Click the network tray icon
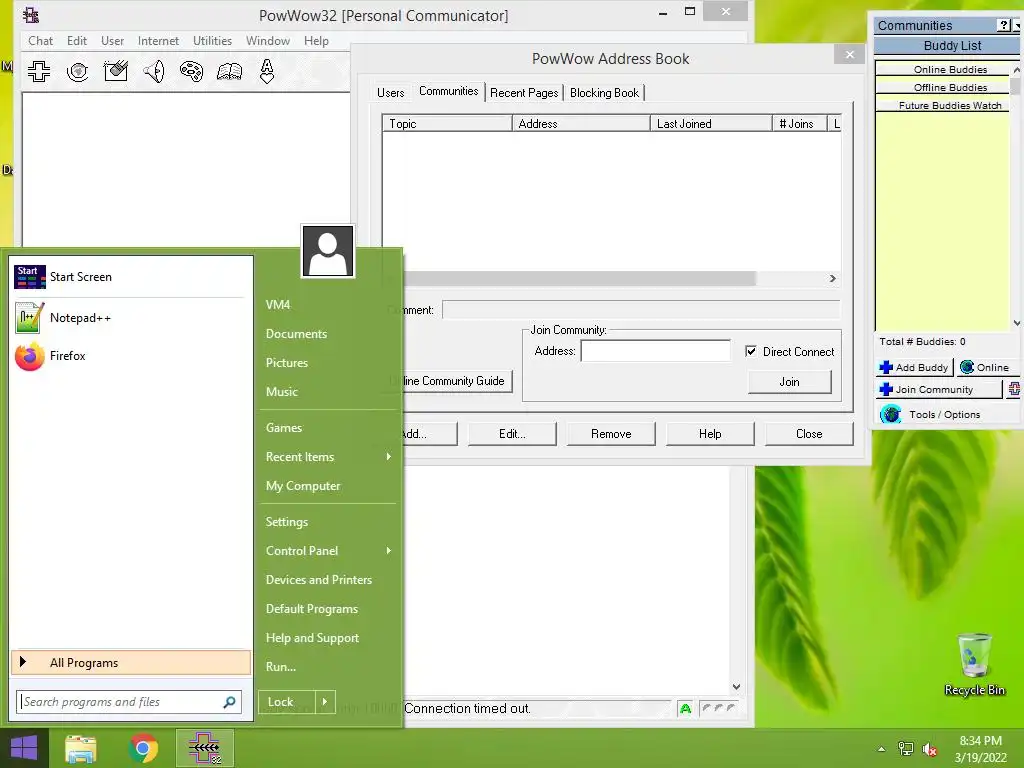The width and height of the screenshot is (1024, 768). coord(906,749)
